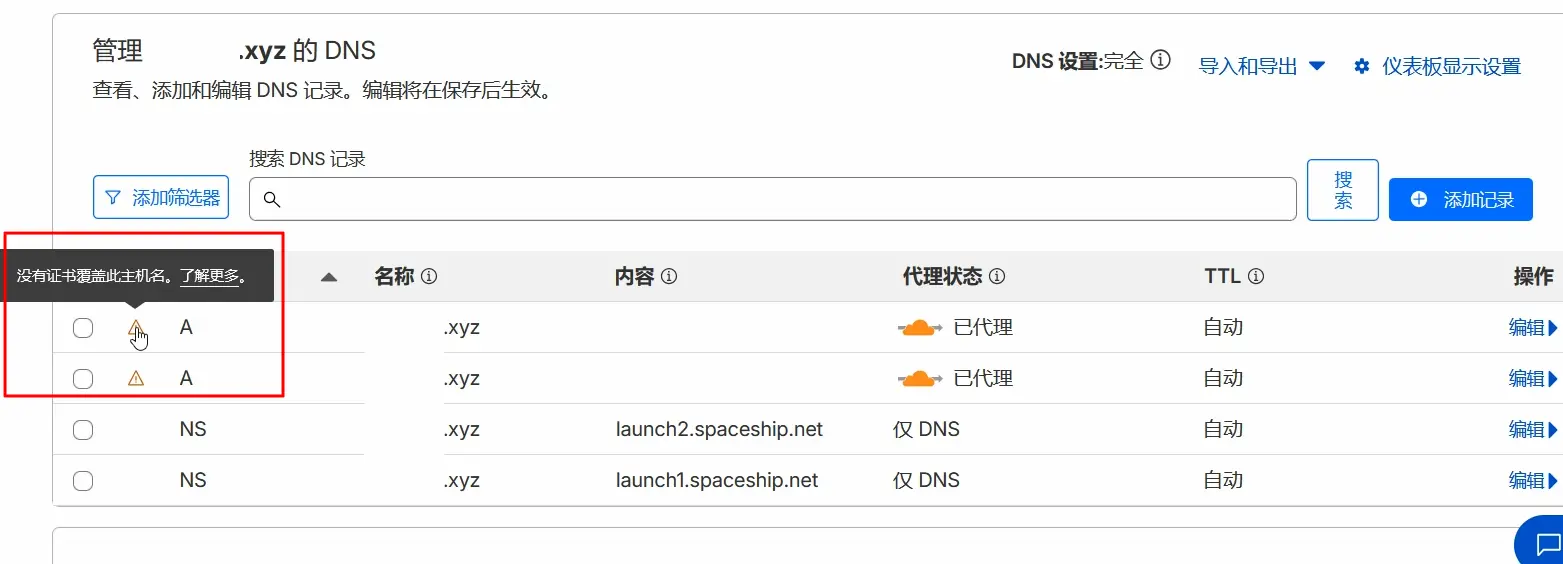Viewport: 1563px width, 564px height.
Task: Click the 添加筛选器 button
Action: [x=161, y=198]
